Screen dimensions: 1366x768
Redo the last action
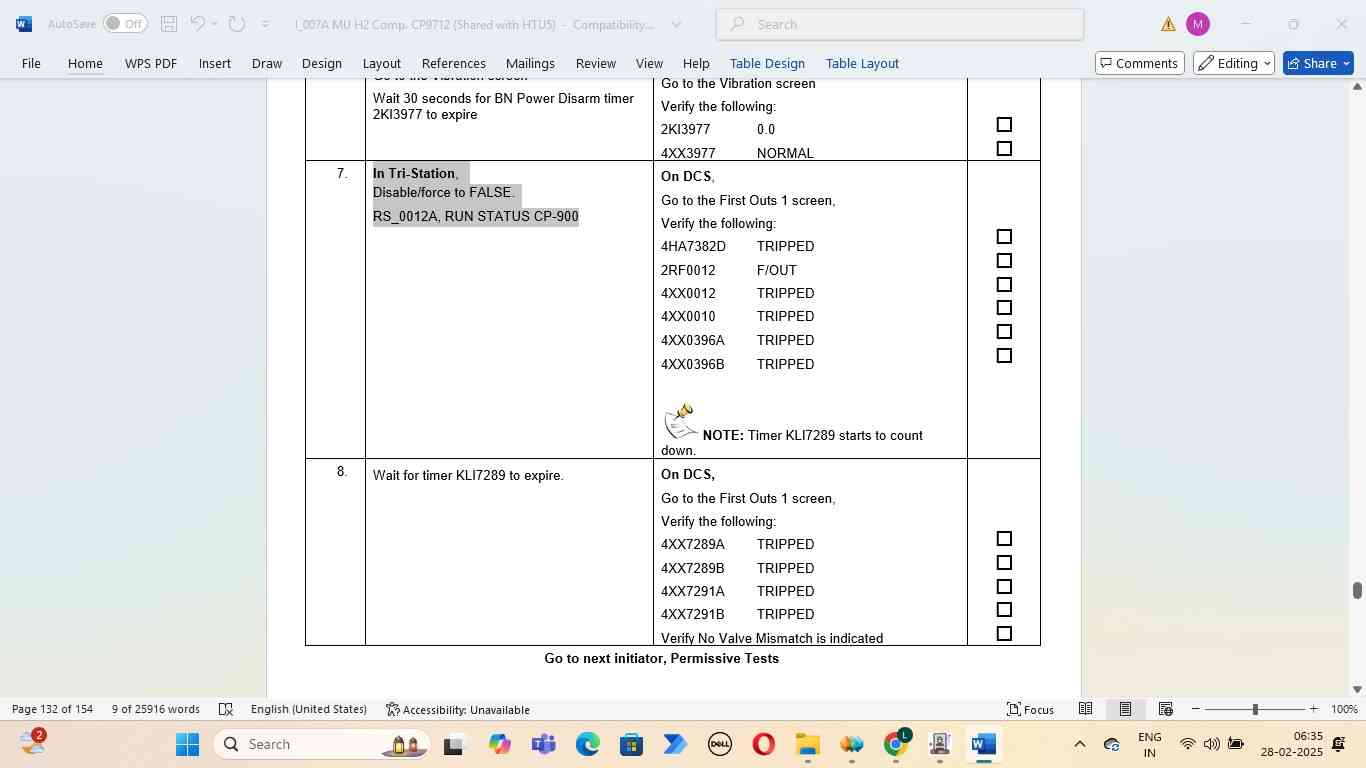pyautogui.click(x=237, y=24)
